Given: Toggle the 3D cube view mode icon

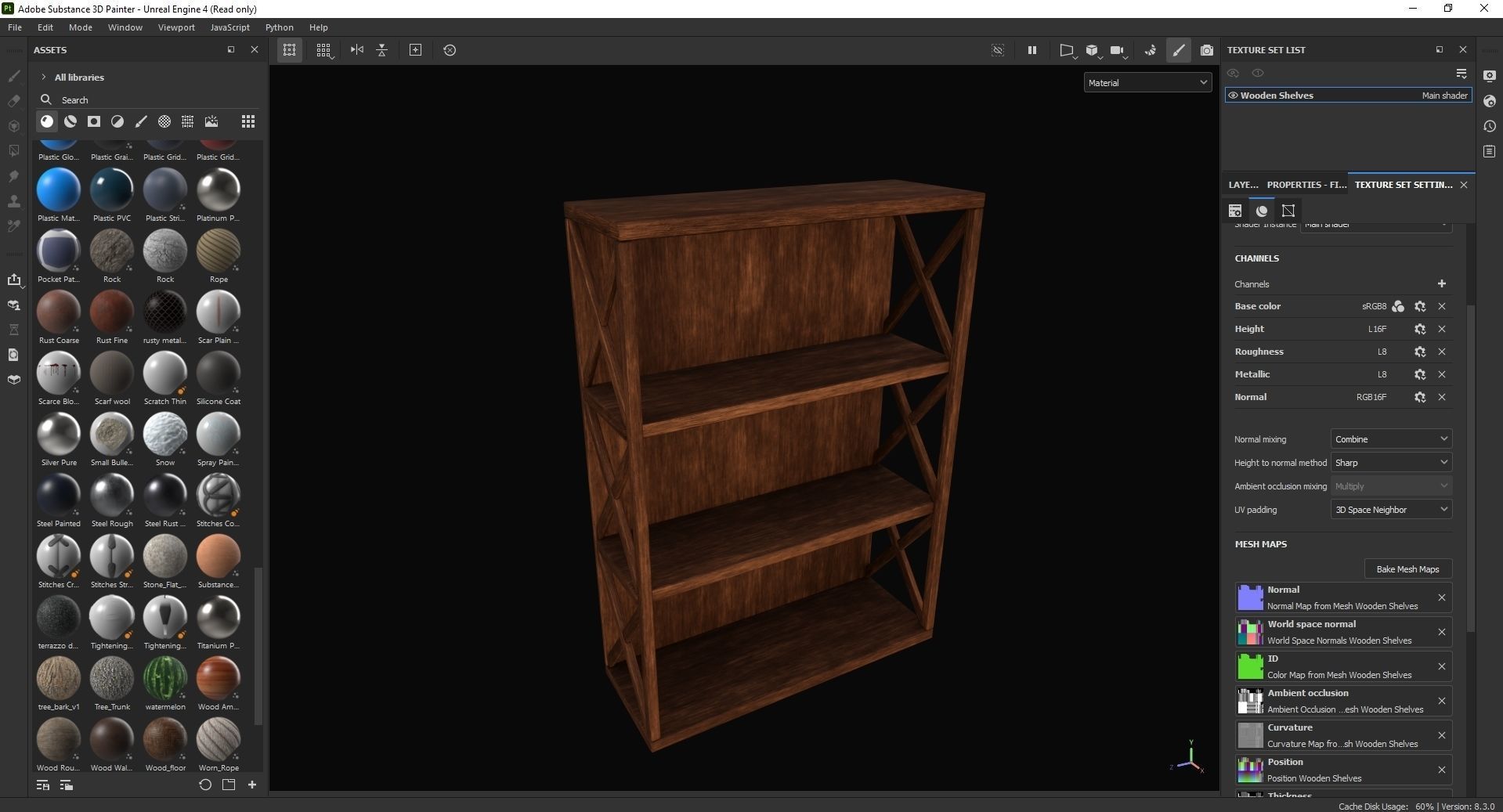Looking at the screenshot, I should (1093, 50).
